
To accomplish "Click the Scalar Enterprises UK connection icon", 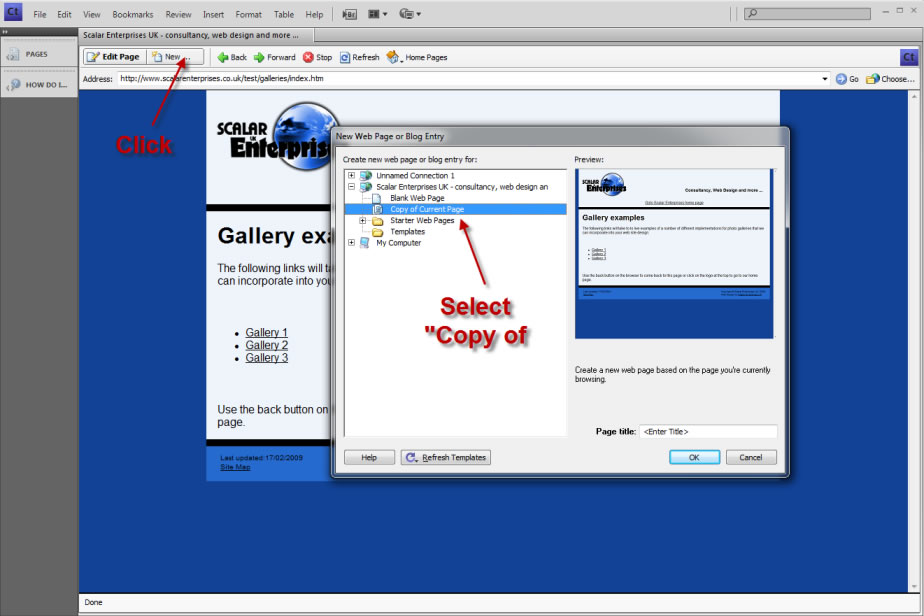I will tap(365, 187).
